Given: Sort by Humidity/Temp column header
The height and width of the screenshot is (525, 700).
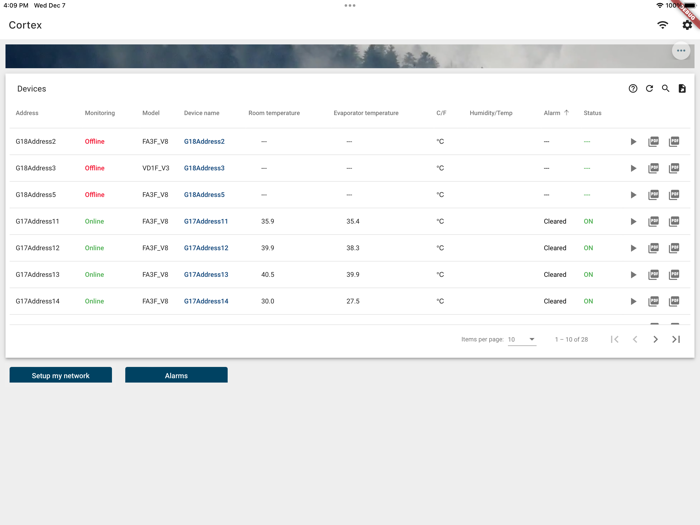Looking at the screenshot, I should pos(491,113).
